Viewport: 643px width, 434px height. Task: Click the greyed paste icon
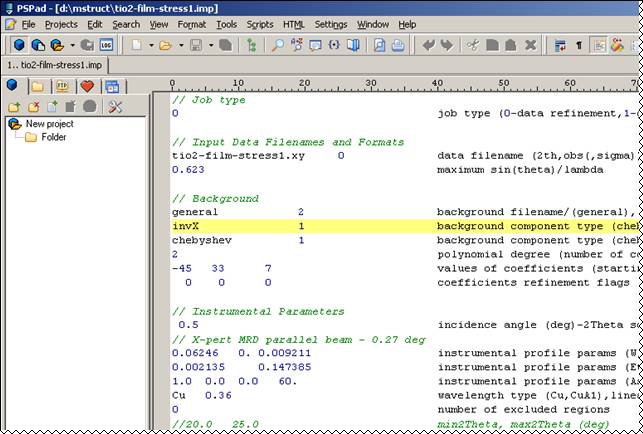click(511, 45)
